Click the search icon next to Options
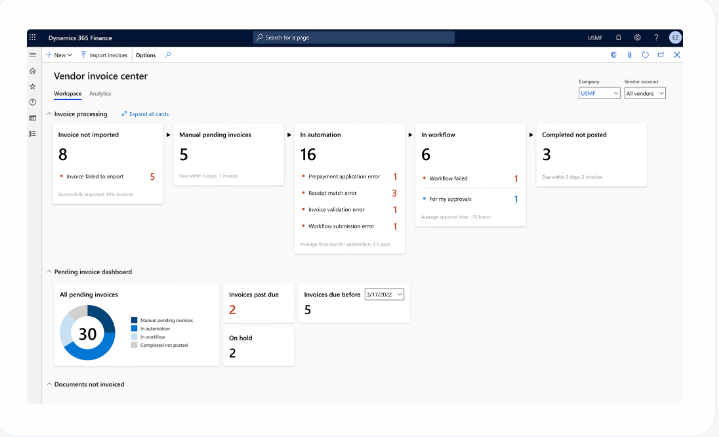Screen dimensions: 719x437 (168, 55)
